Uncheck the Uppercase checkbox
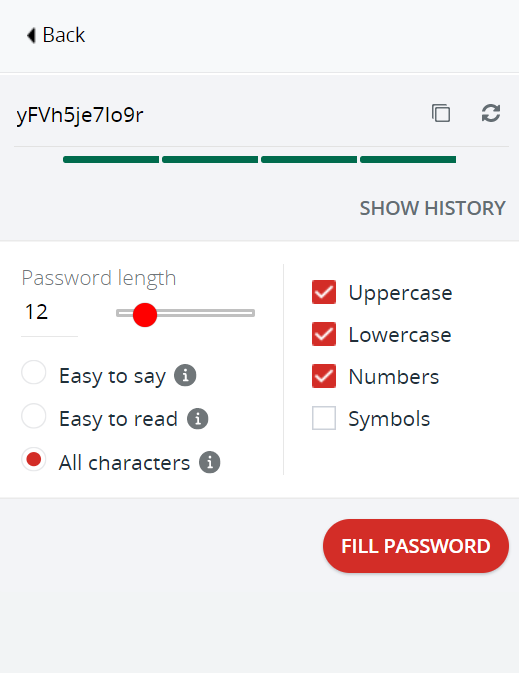 (x=324, y=292)
